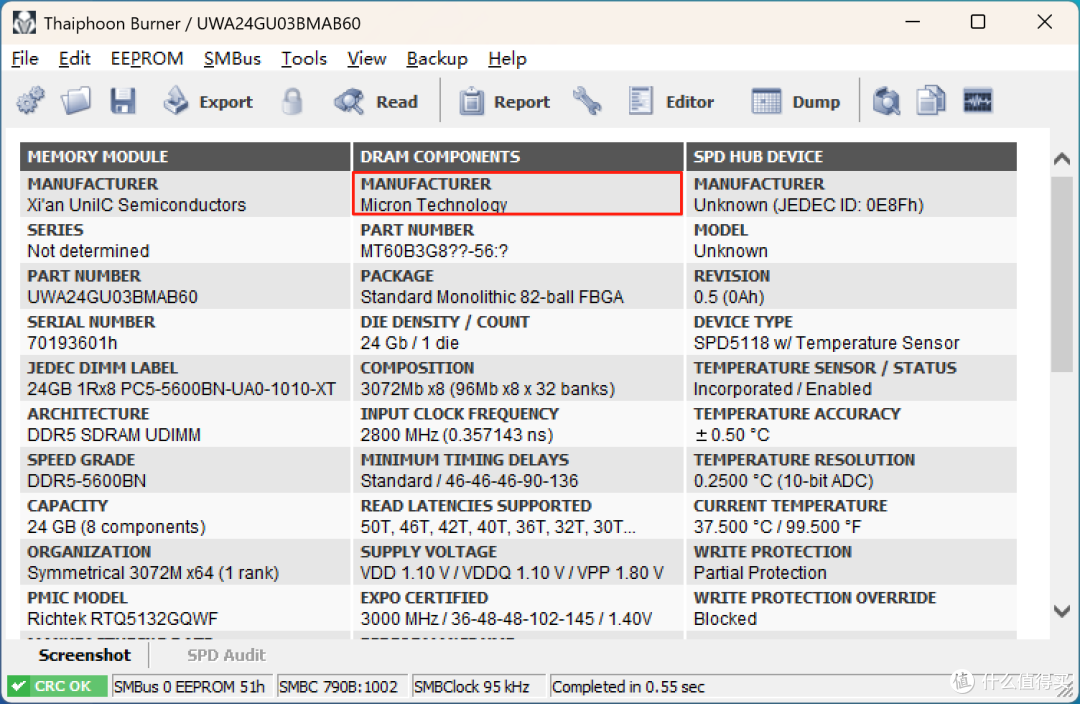Switch to the Screenshot tab
1080x704 pixels.
point(84,655)
